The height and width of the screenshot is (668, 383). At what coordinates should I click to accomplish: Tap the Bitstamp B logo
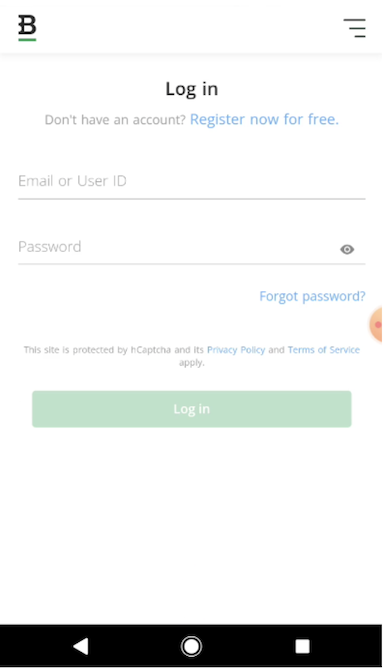tap(27, 25)
